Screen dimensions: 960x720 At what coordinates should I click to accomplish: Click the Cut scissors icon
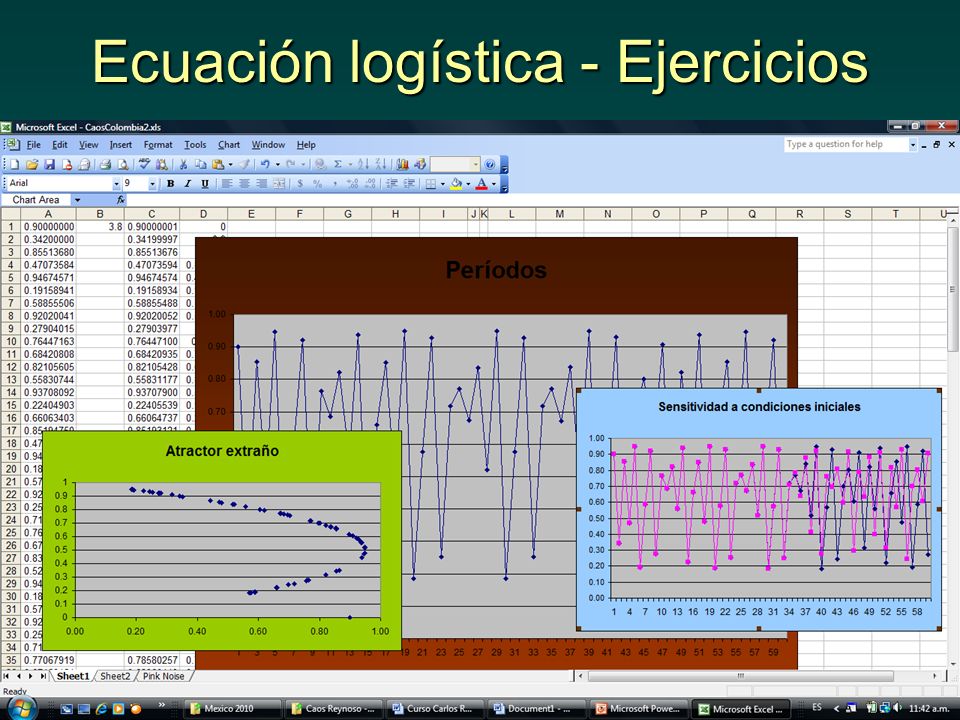[183, 164]
